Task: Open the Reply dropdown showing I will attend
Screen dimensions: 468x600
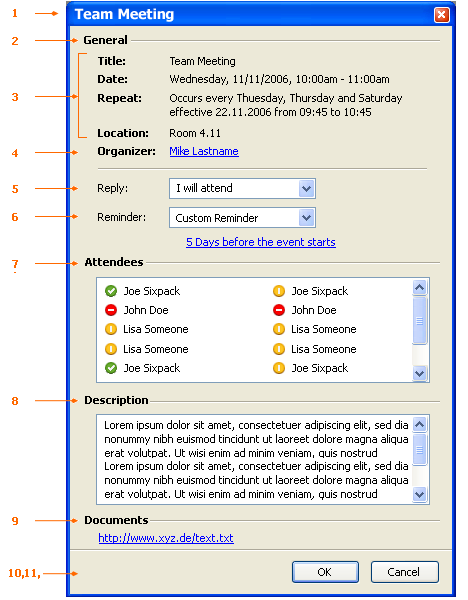Action: point(242,188)
